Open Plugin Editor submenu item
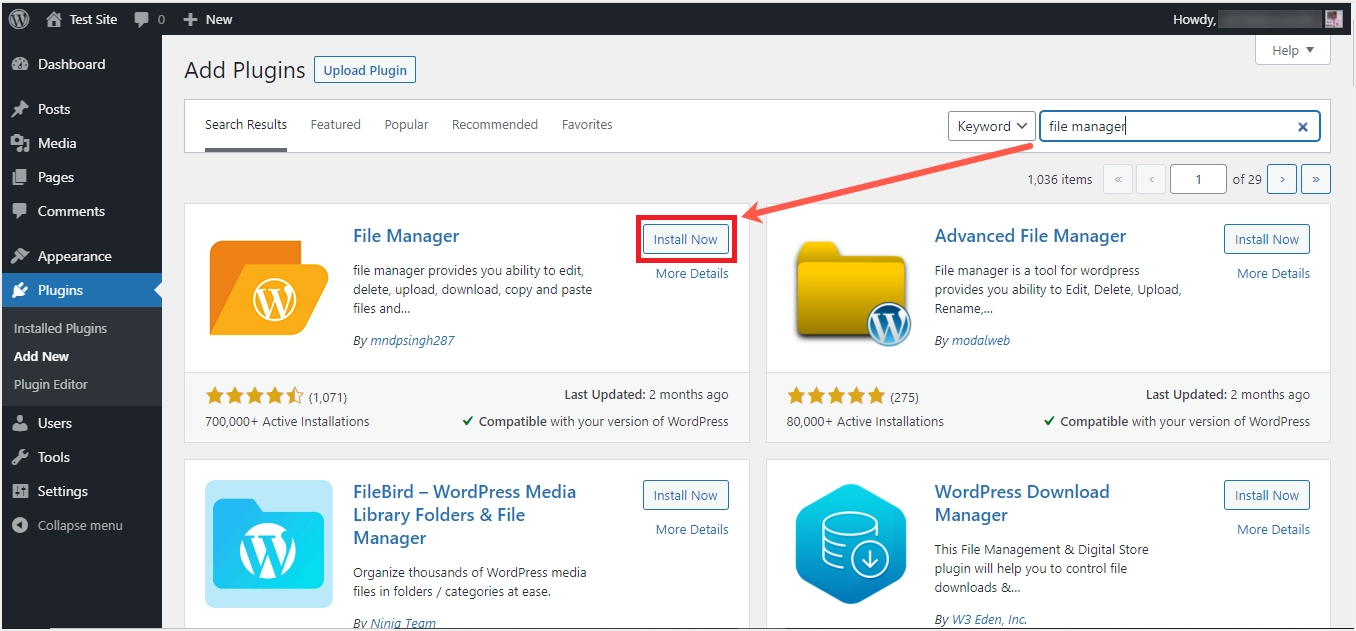The height and width of the screenshot is (631, 1356). pos(51,384)
